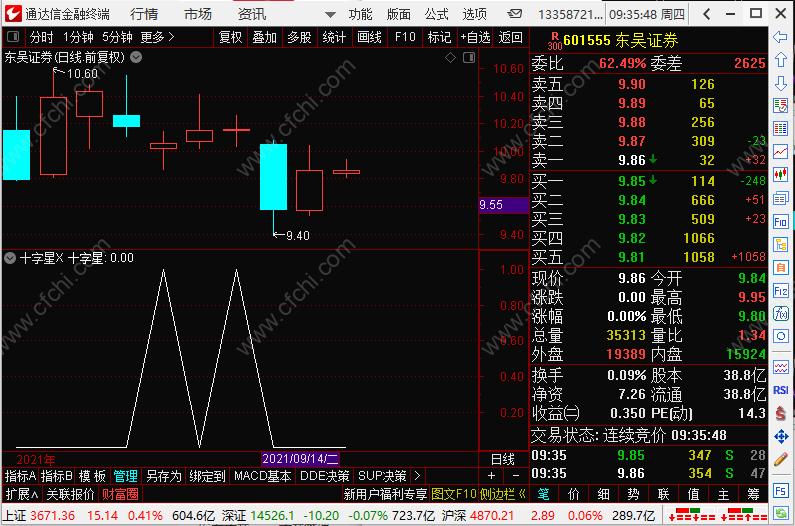
Task: Click the orange document icon in the sidebar
Action: pos(780,267)
